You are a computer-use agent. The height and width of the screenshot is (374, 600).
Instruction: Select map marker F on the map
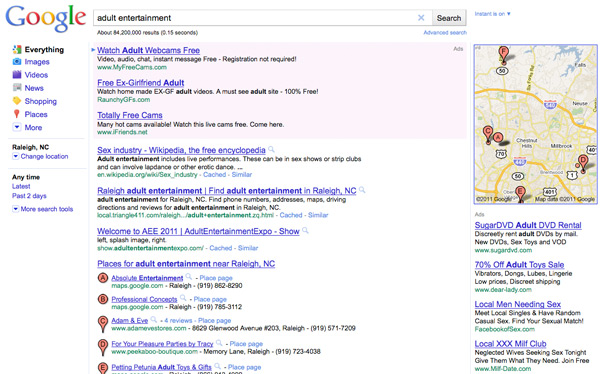pos(504,54)
